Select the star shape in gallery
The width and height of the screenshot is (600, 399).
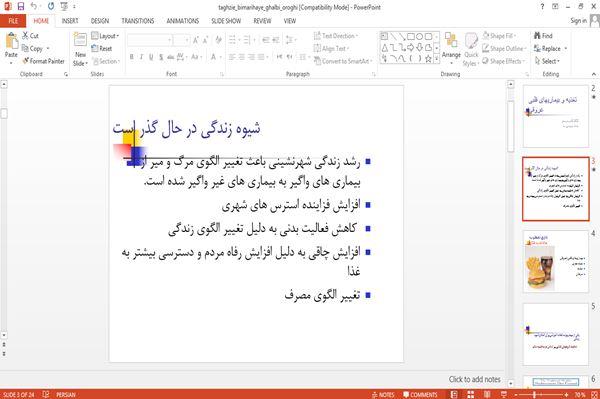pos(428,59)
